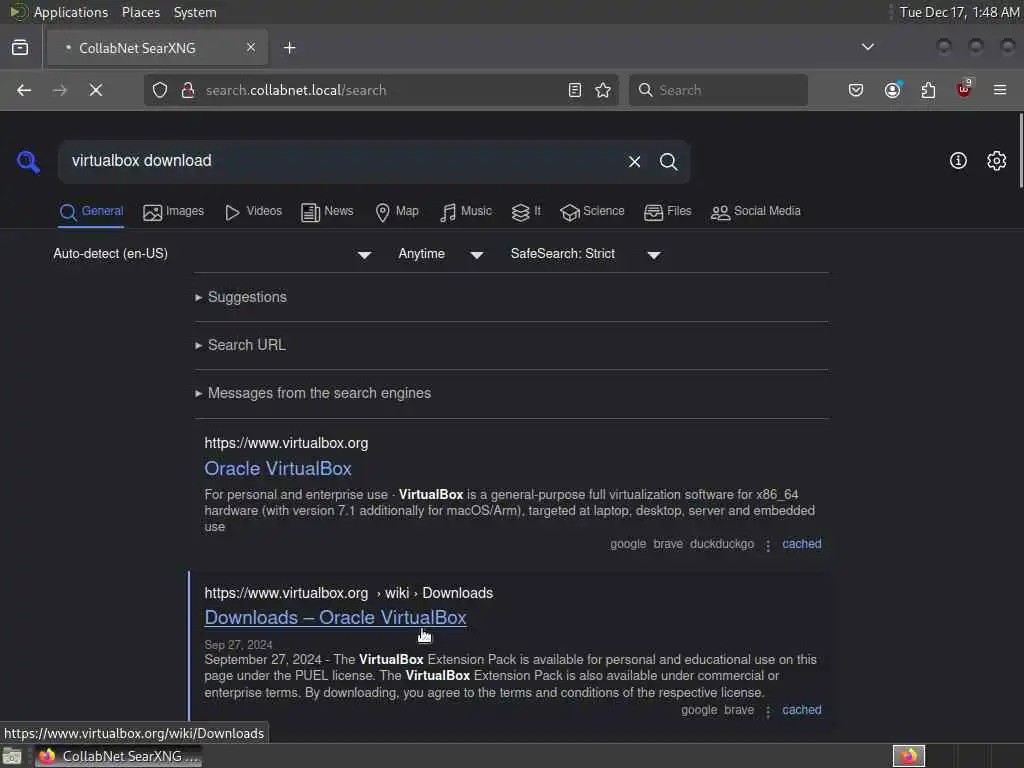
Task: Select CollabNet SearXNG taskbar window button
Action: click(x=119, y=756)
